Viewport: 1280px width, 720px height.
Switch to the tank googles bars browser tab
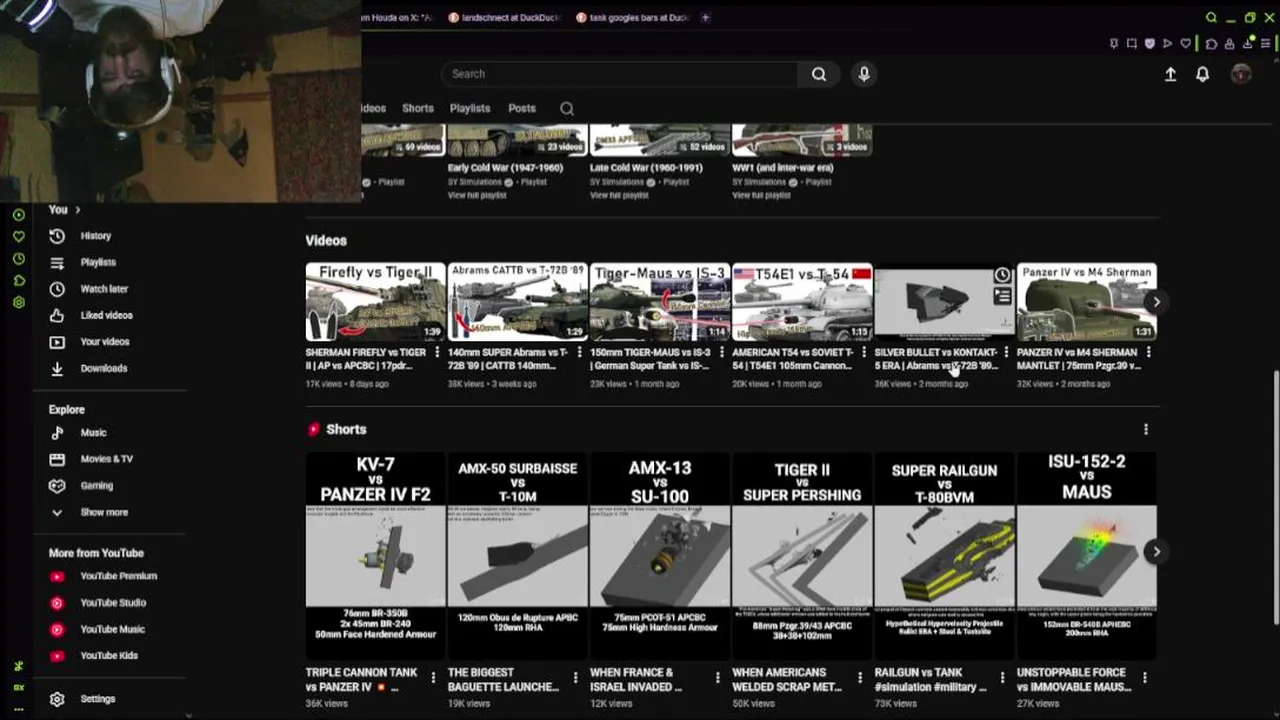pos(632,18)
